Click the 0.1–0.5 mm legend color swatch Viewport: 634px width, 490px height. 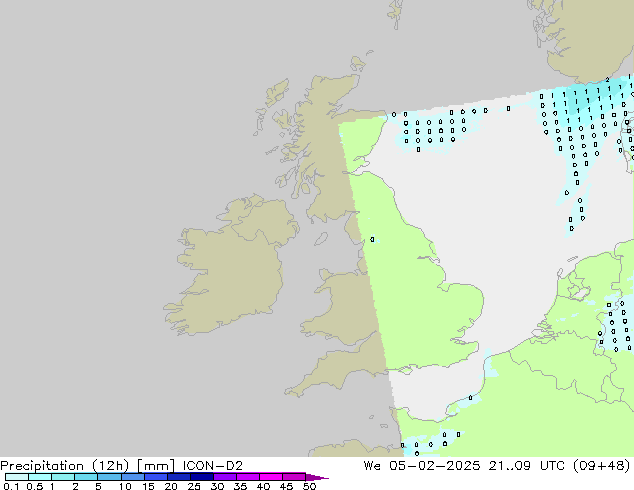[x=17, y=477]
